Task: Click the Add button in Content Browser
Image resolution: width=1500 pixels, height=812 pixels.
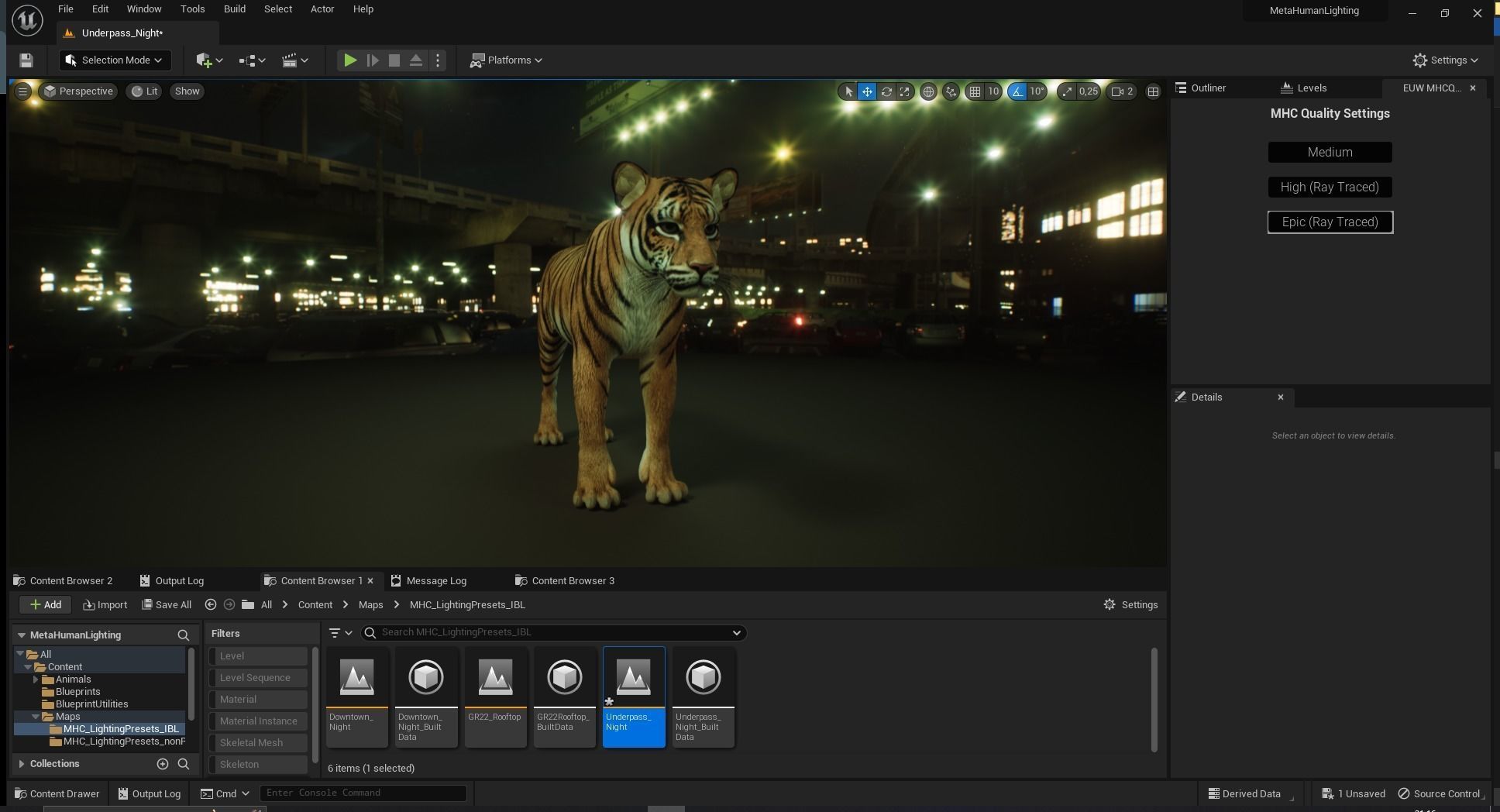Action: pos(46,605)
